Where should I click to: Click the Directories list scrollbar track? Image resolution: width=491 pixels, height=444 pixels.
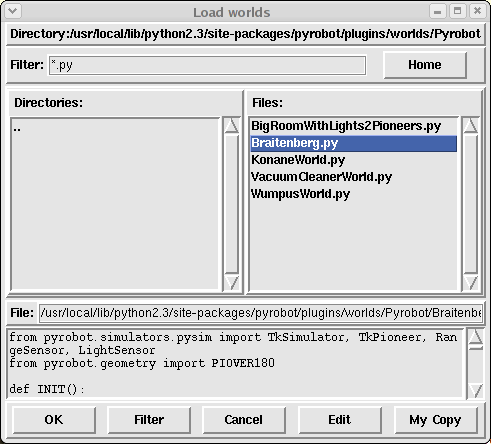coord(232,204)
